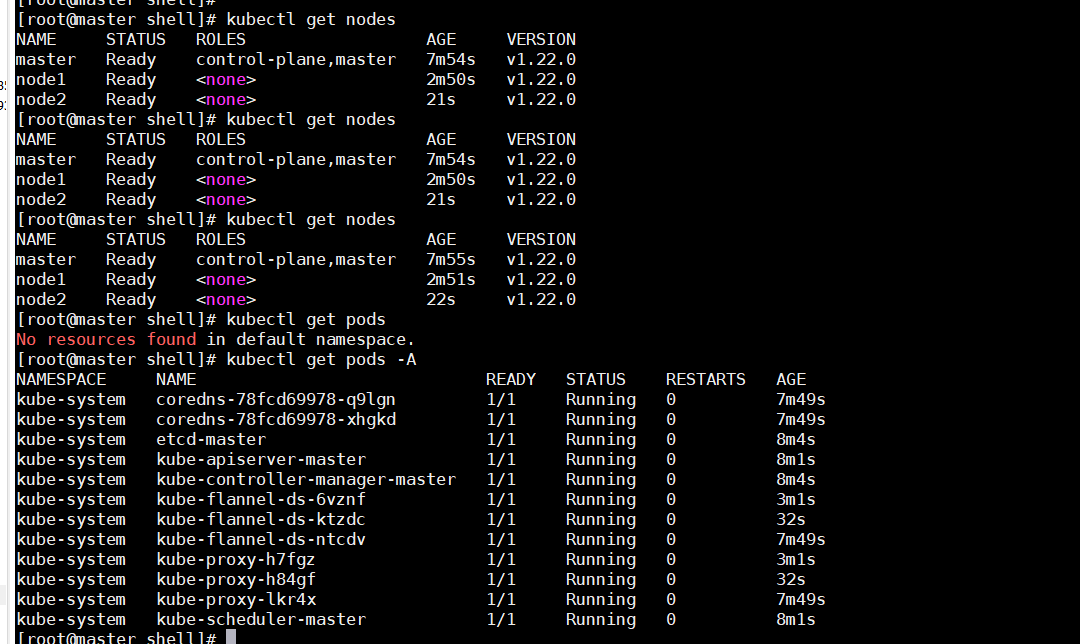Click the node2 age value of 22s
The height and width of the screenshot is (644, 1080).
pos(441,300)
